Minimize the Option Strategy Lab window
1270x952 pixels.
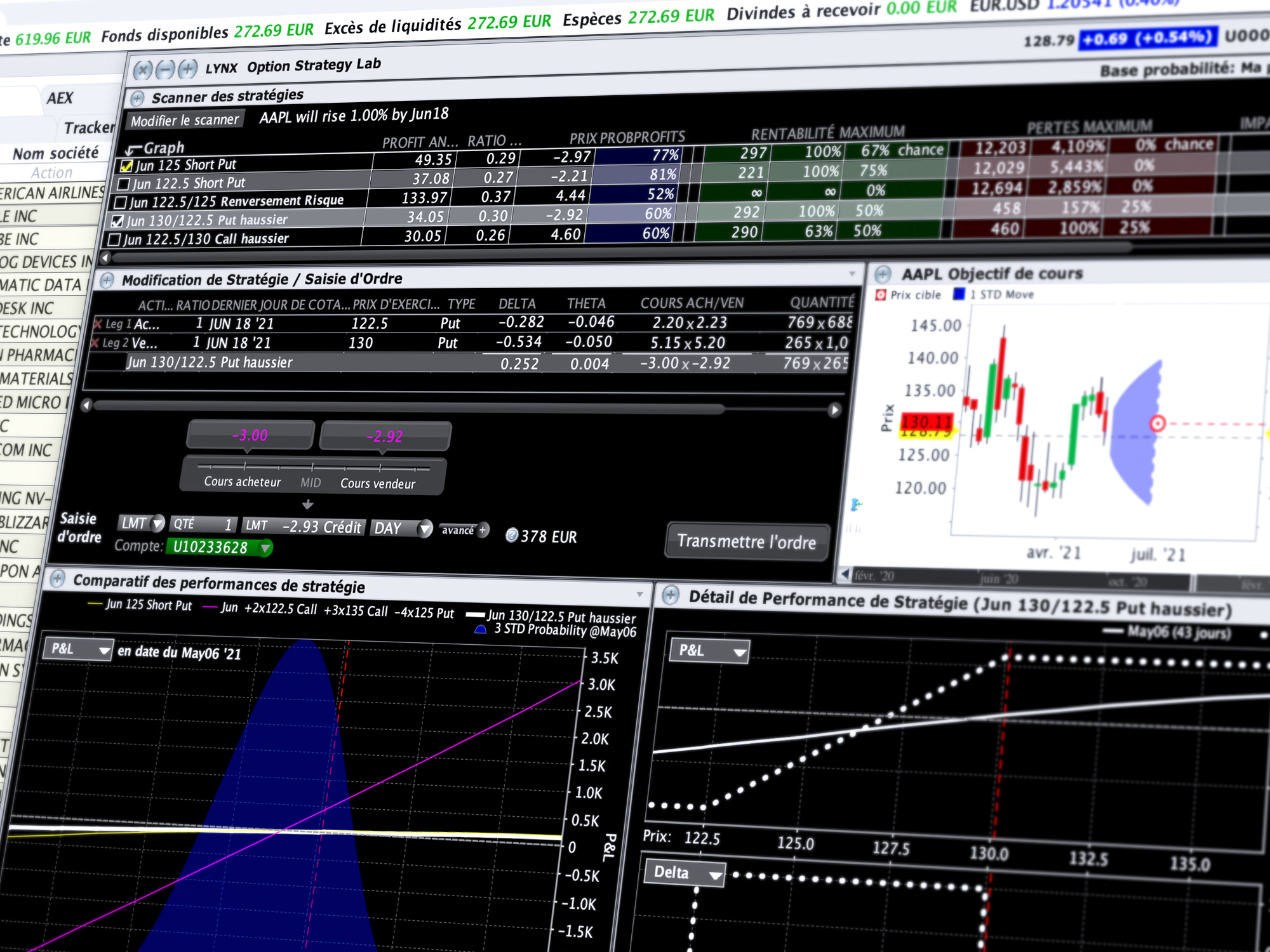point(166,69)
